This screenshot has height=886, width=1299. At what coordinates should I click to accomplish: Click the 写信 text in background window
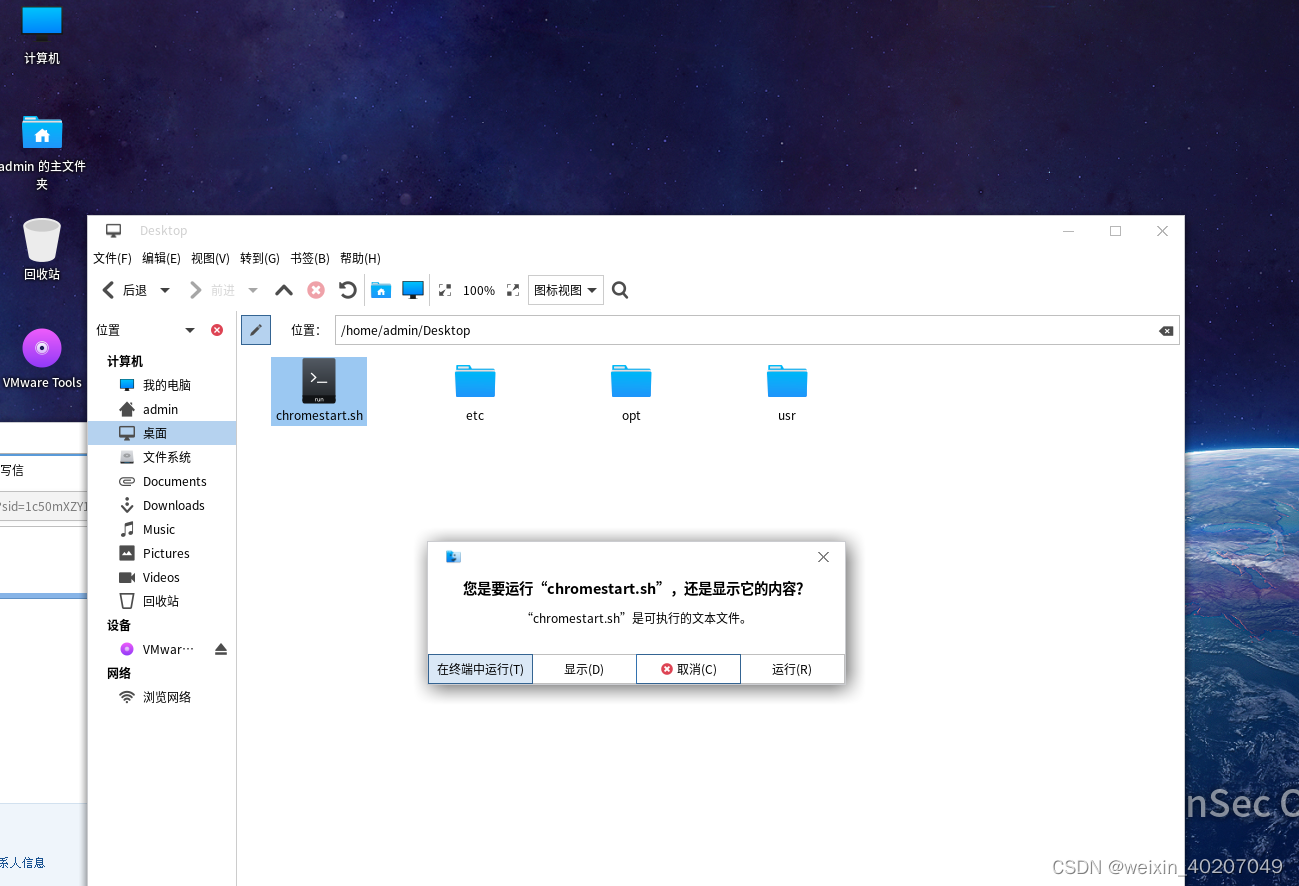tap(12, 470)
